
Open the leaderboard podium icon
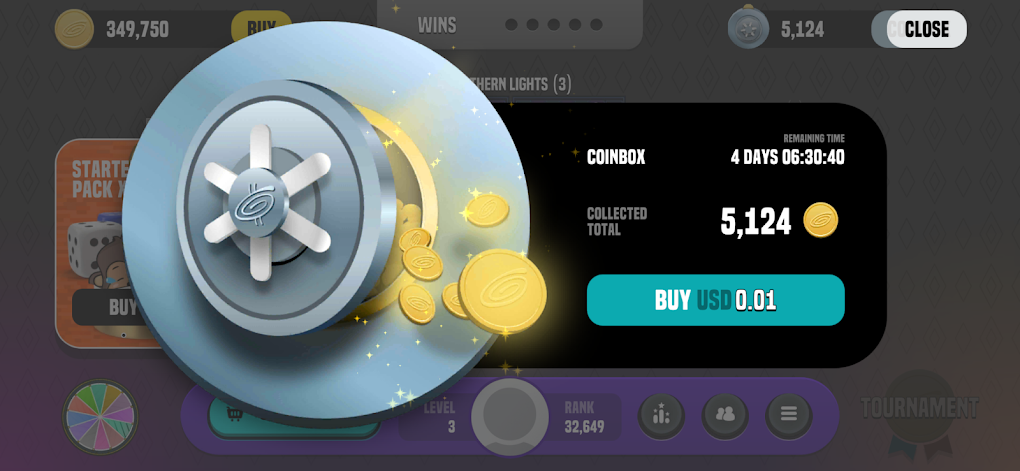(x=661, y=416)
